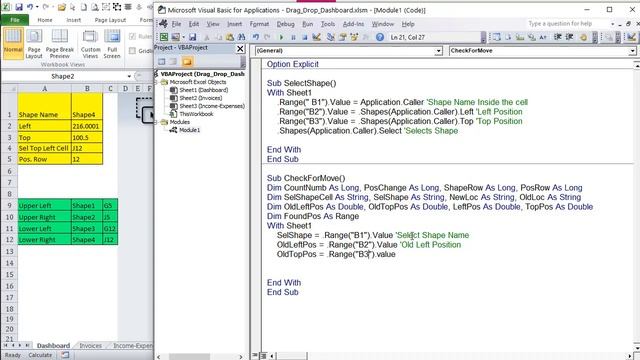Open the Format menu in VBA editor
This screenshot has width=640, height=360.
[x=259, y=24]
